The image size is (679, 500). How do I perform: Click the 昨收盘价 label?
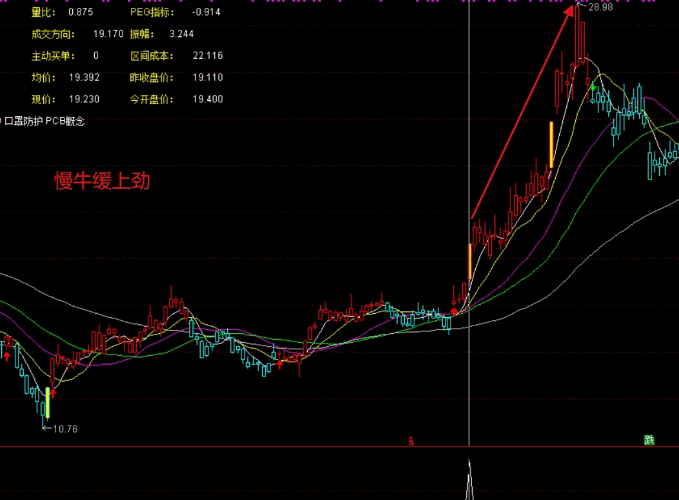point(152,77)
